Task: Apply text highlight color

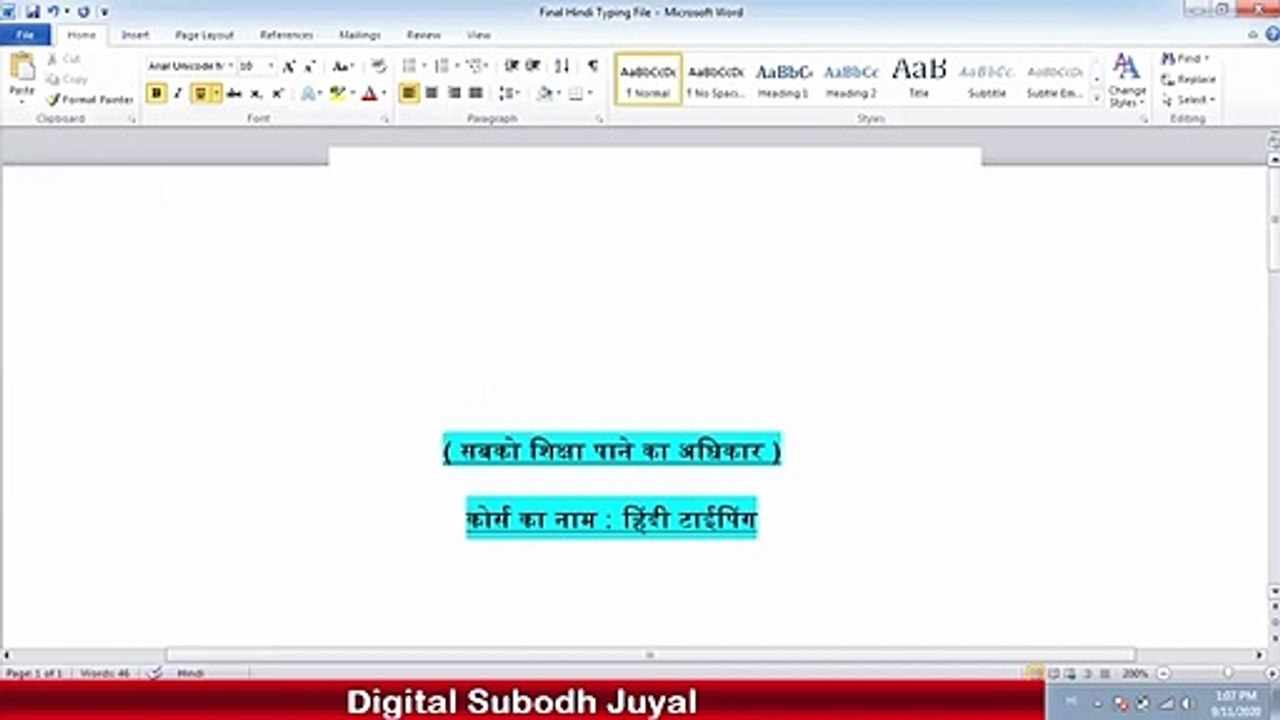Action: 338,93
